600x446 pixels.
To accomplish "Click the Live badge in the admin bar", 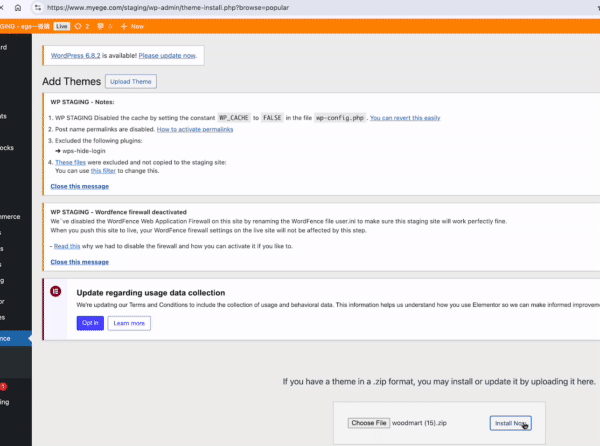I will pyautogui.click(x=62, y=26).
